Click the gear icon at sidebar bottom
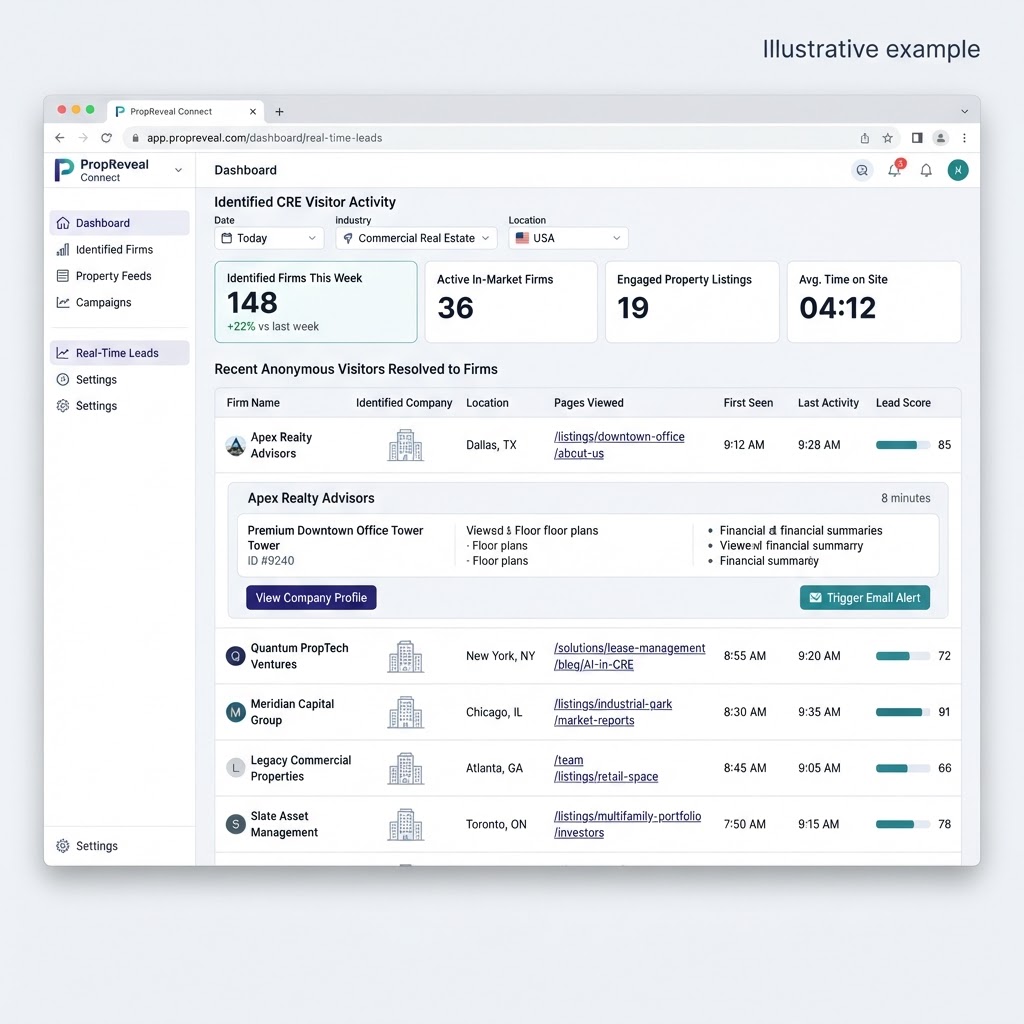The image size is (1024, 1024). point(63,846)
